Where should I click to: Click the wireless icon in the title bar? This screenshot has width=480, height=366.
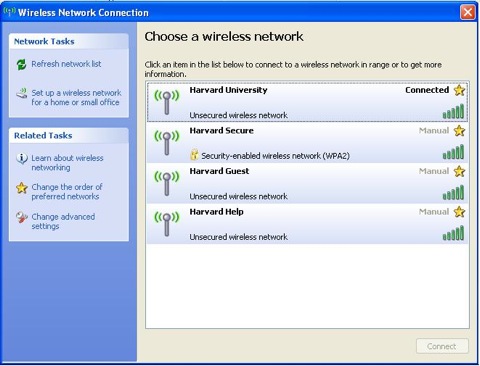click(9, 12)
